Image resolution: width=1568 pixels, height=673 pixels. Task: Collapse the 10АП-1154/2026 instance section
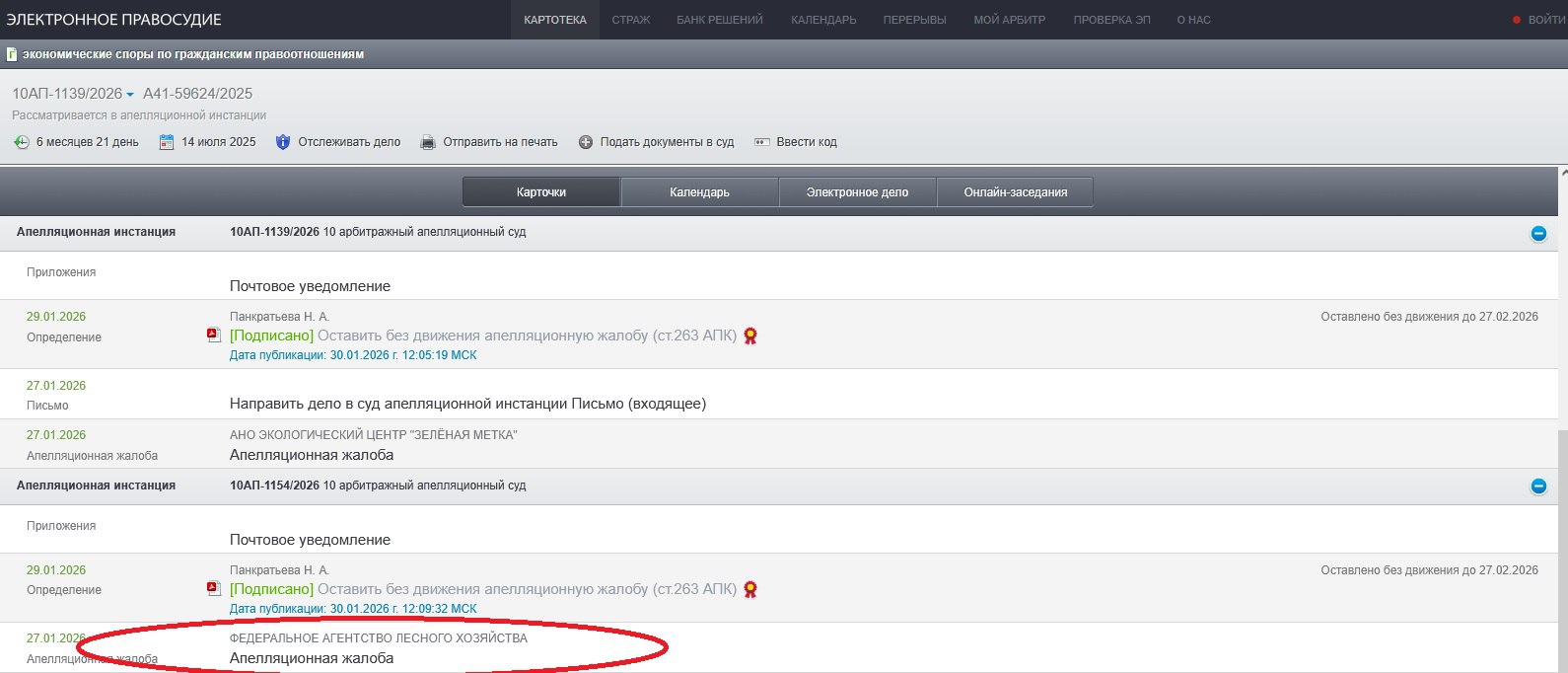pos(1538,486)
